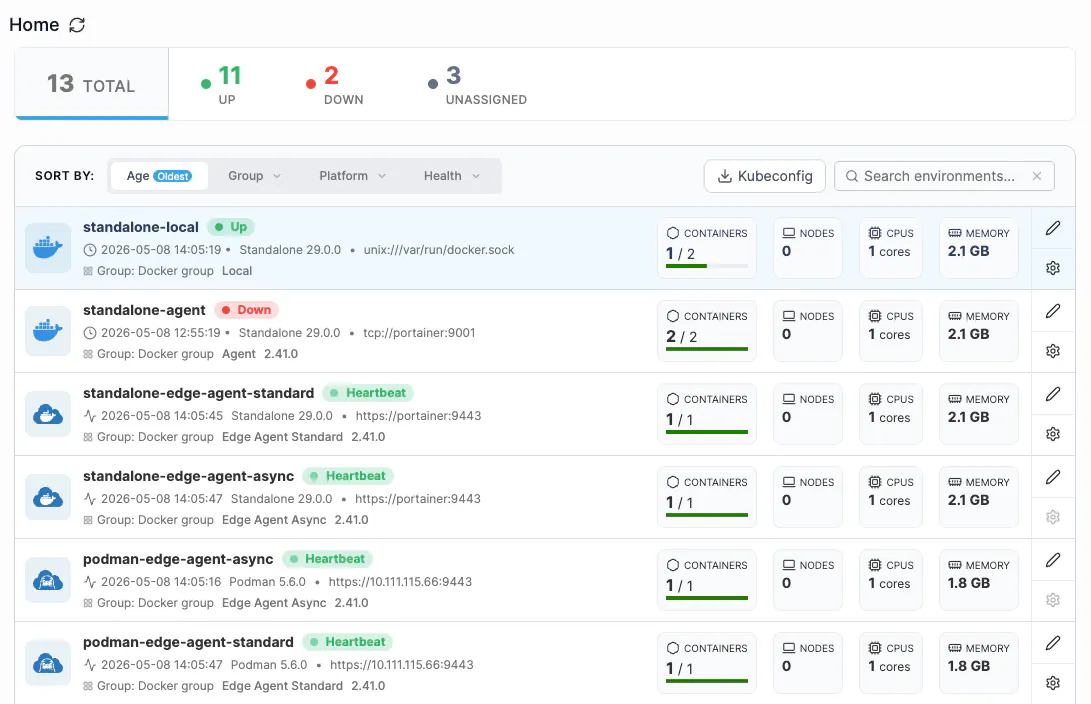1091x704 pixels.
Task: Open the standalone-edge-agent-async environment
Action: 189,476
